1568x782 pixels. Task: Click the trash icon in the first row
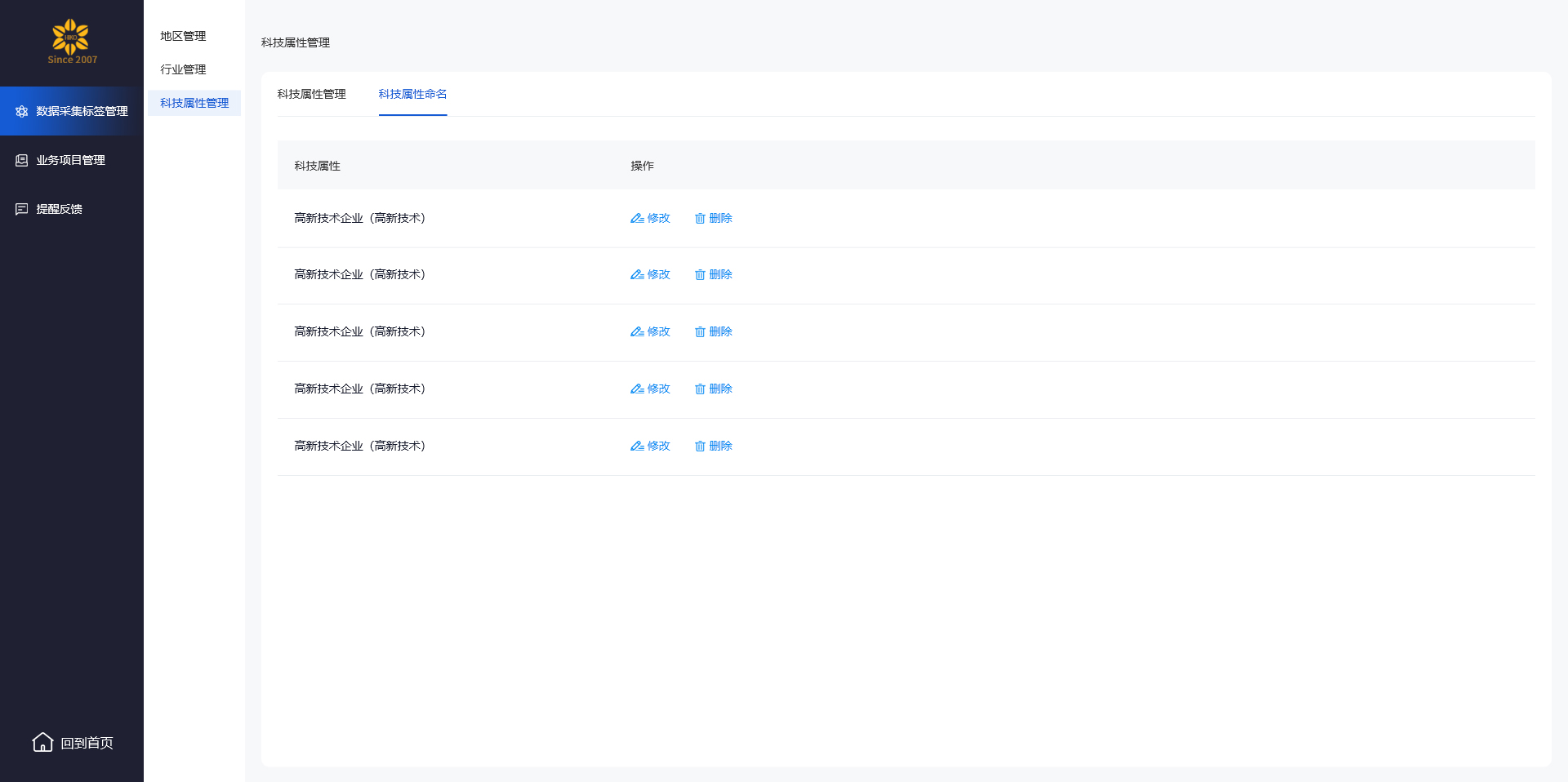point(700,219)
